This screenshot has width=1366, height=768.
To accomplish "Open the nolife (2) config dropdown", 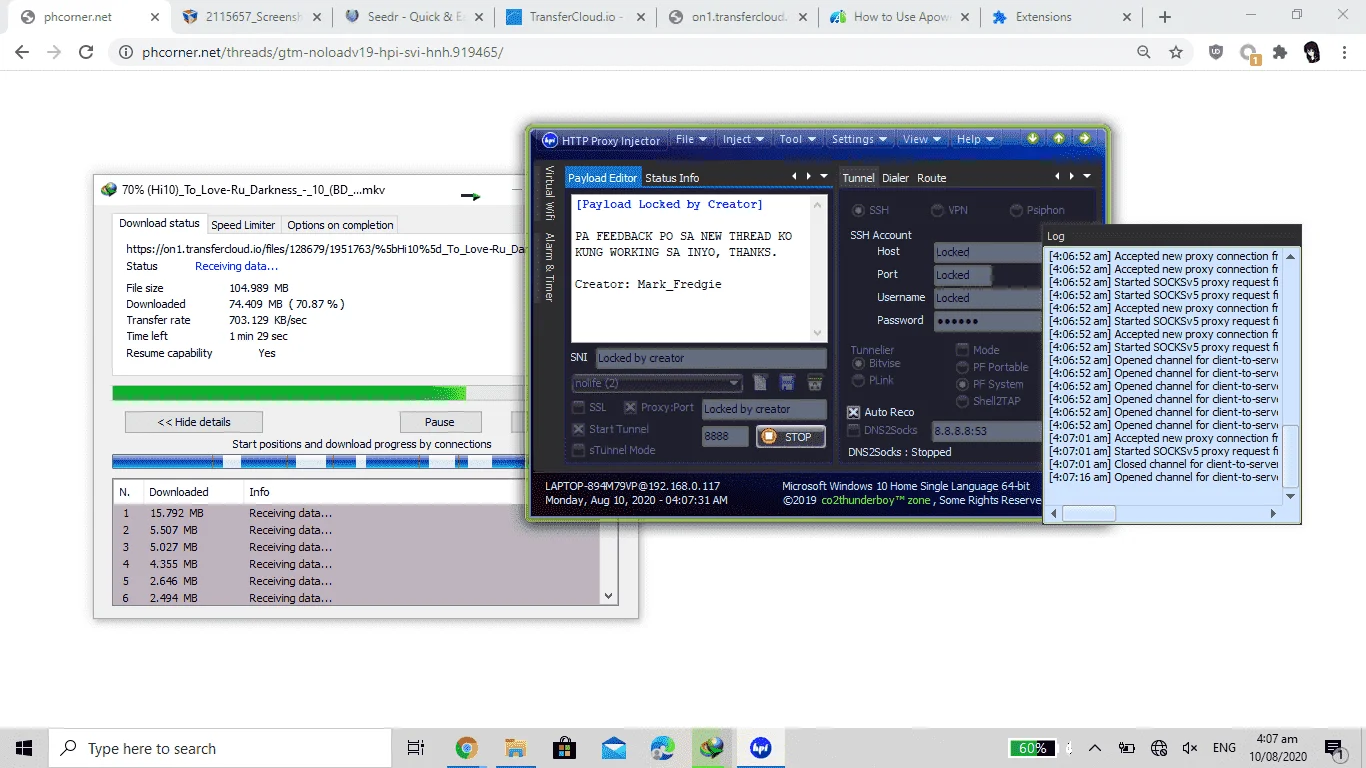I will pos(657,383).
